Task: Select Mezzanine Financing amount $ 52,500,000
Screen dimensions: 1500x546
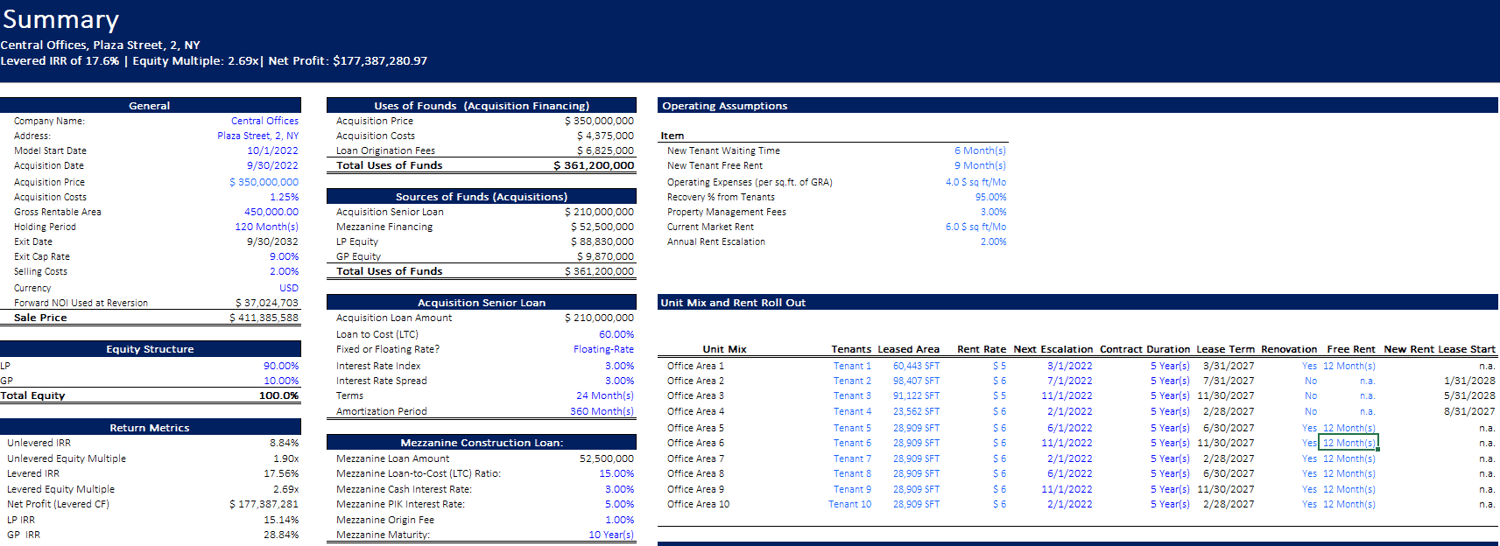Action: (x=602, y=227)
